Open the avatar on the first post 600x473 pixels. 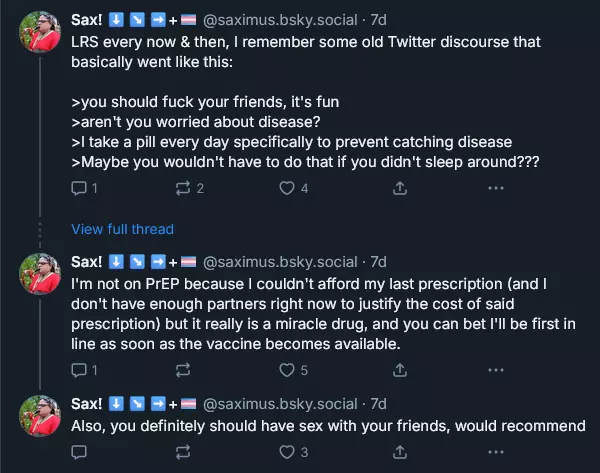coord(40,33)
